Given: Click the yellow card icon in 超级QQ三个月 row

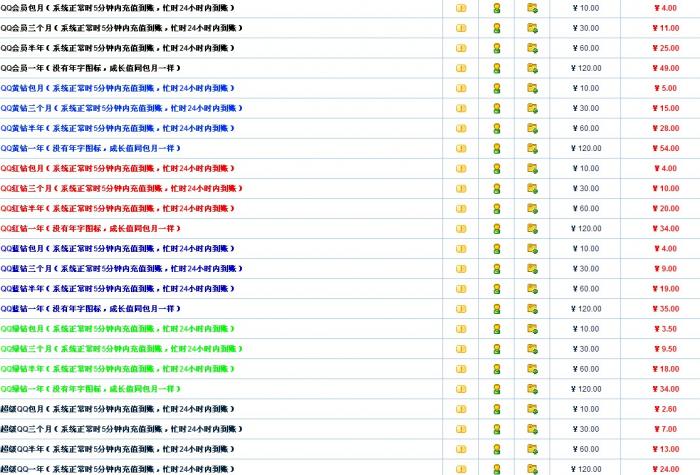Looking at the screenshot, I should [461, 429].
